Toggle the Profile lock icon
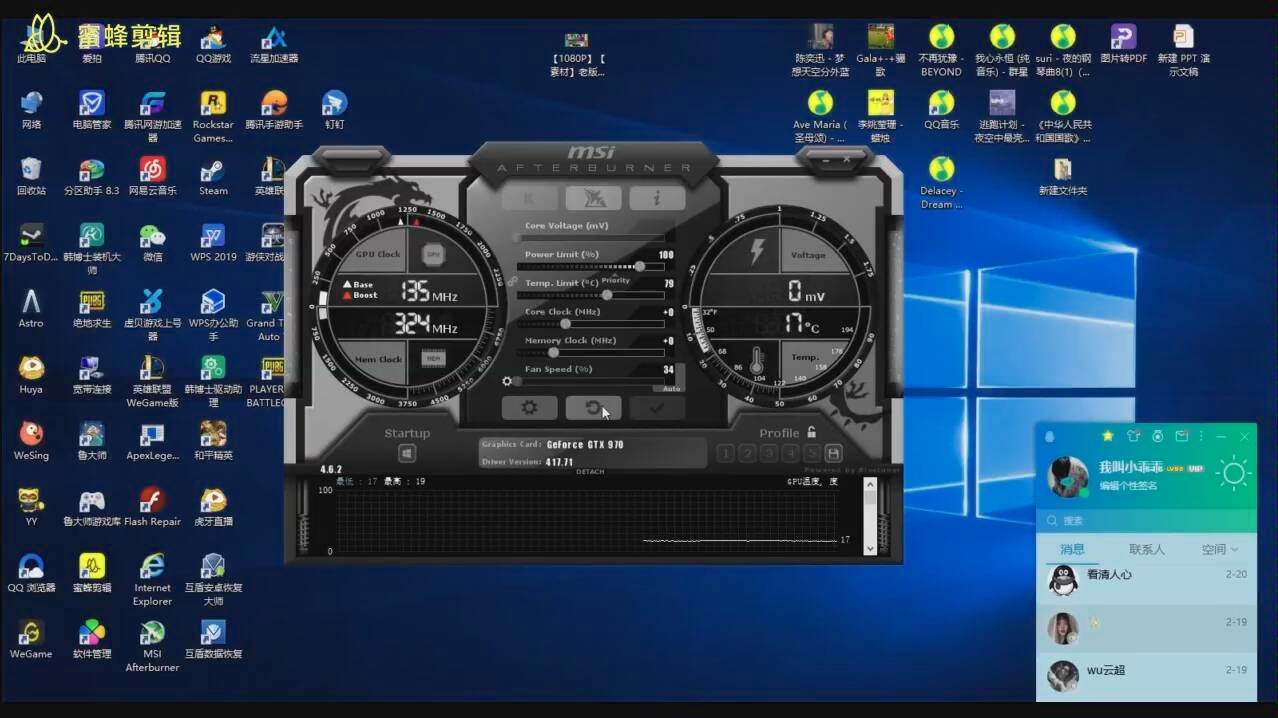The image size is (1278, 718). 812,432
